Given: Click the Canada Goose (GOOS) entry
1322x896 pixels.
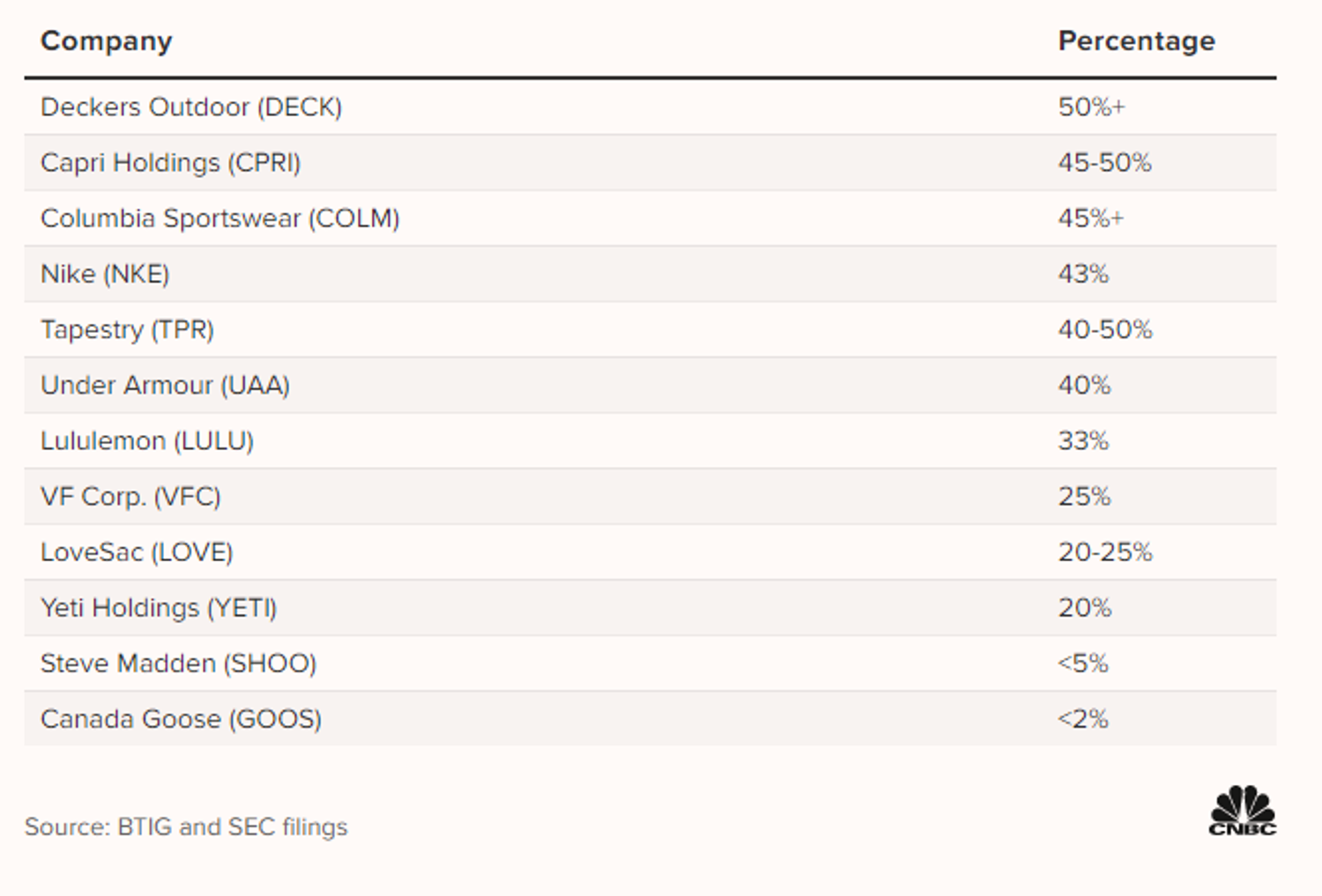Looking at the screenshot, I should pyautogui.click(x=181, y=719).
